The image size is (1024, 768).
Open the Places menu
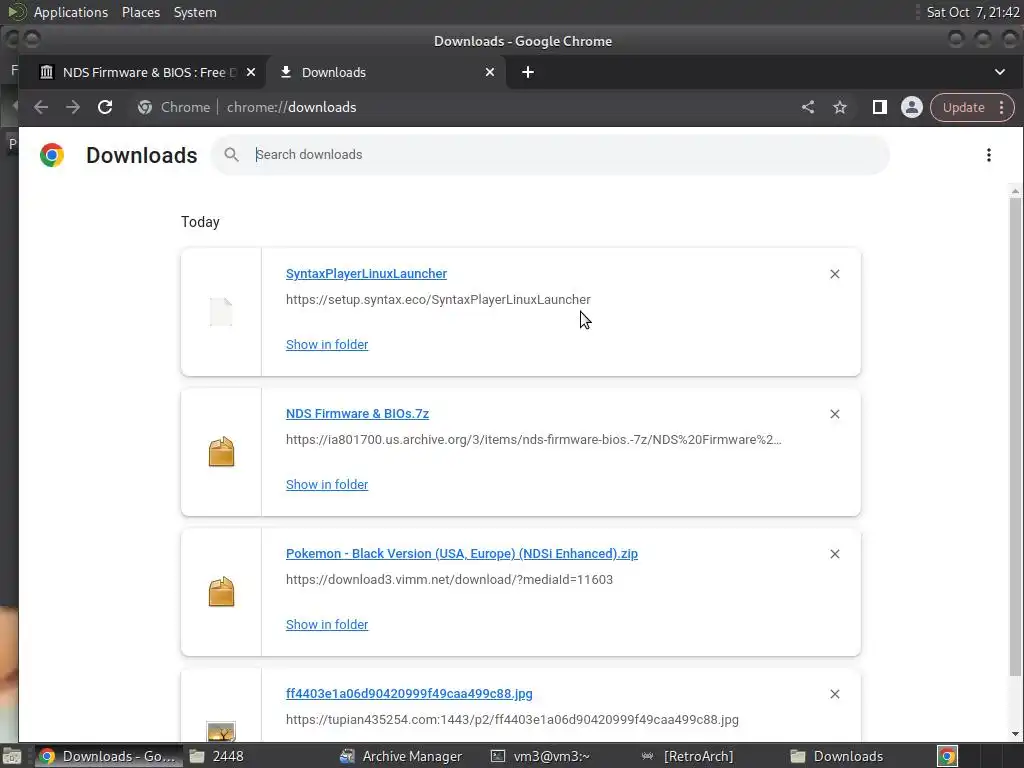(x=140, y=12)
